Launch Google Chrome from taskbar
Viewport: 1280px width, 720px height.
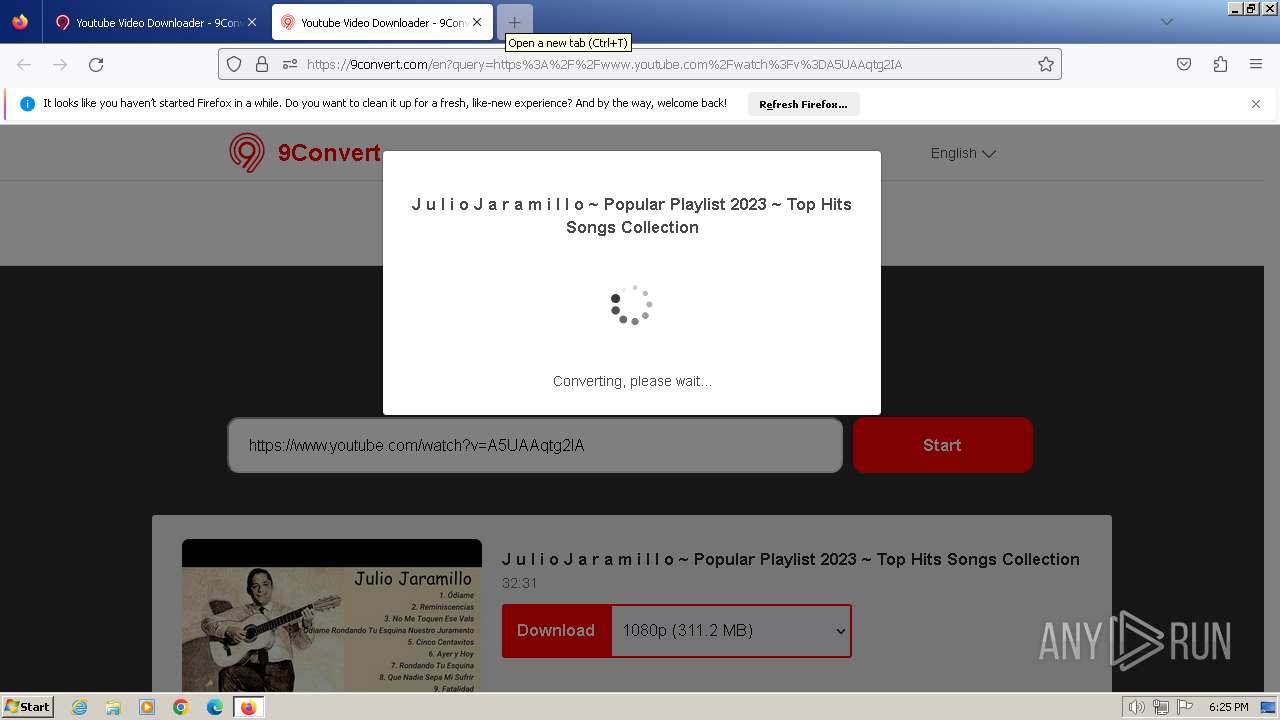181,707
